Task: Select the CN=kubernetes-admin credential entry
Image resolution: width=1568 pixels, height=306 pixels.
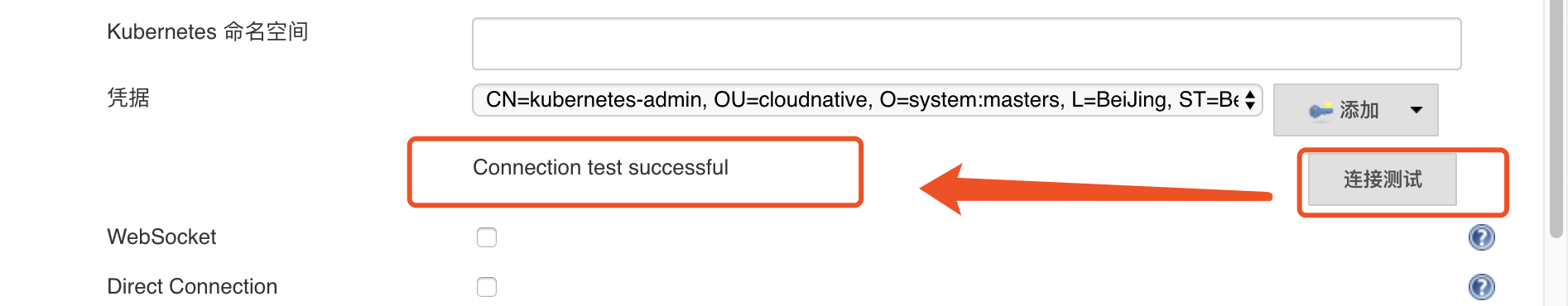Action: pos(861,100)
